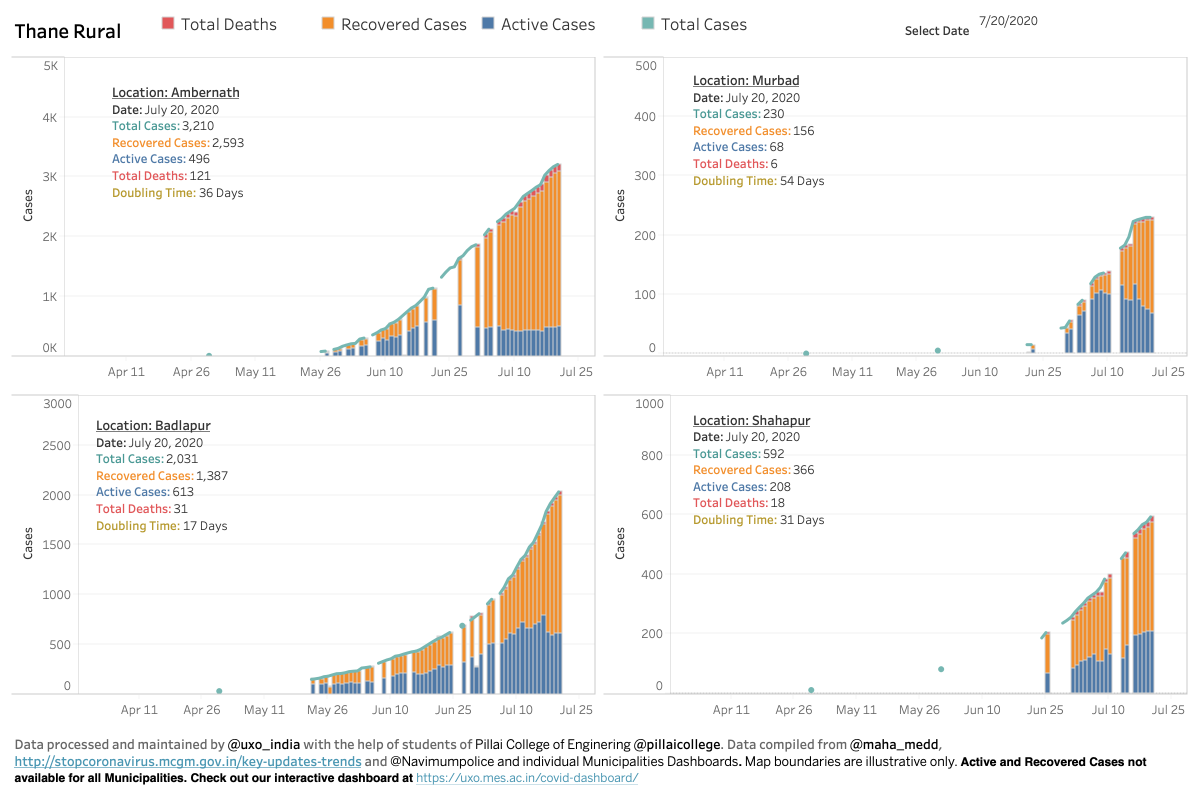The width and height of the screenshot is (1200, 800).
Task: Select the Recovered Cases legend label
Action: 404,24
